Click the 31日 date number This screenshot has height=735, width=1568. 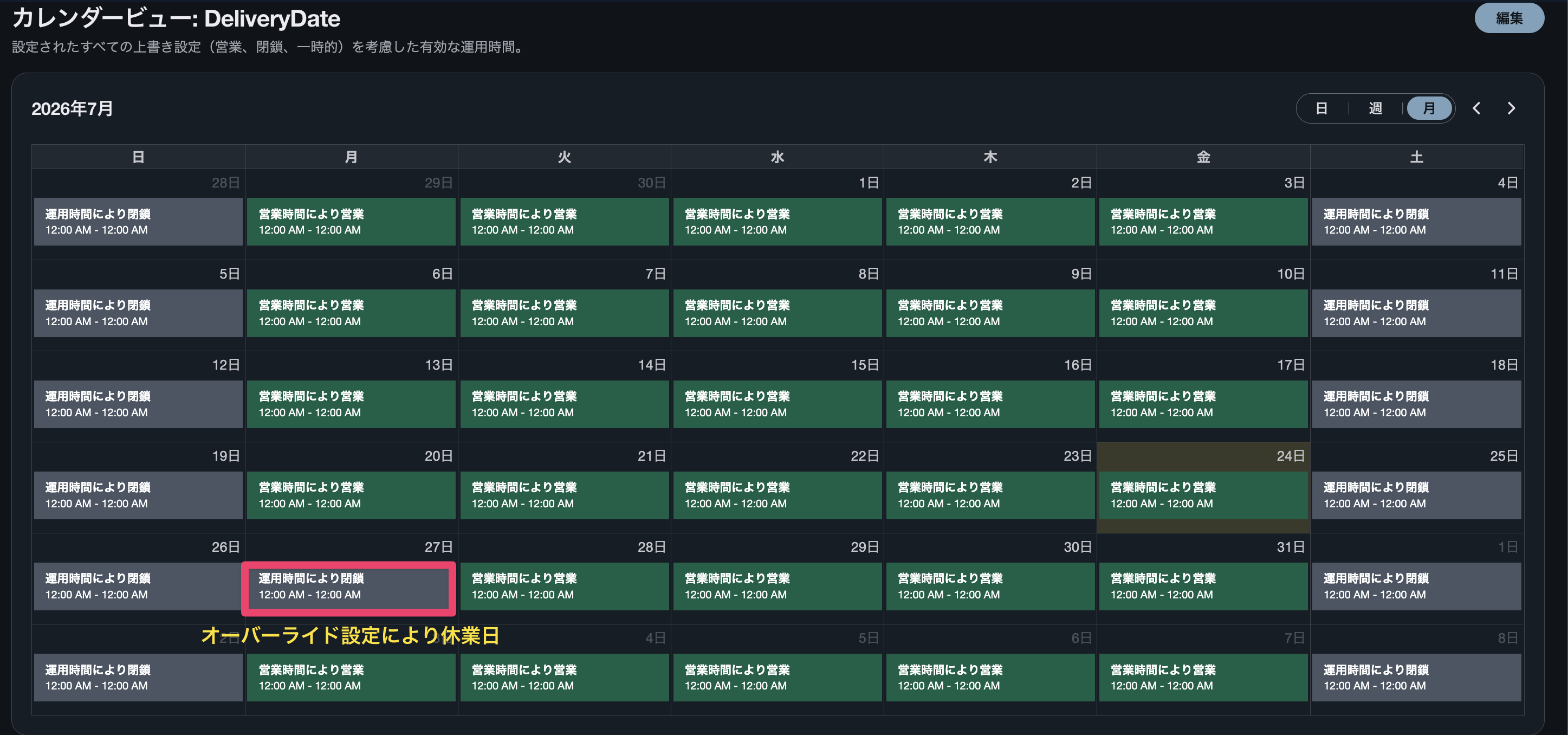[x=1291, y=547]
